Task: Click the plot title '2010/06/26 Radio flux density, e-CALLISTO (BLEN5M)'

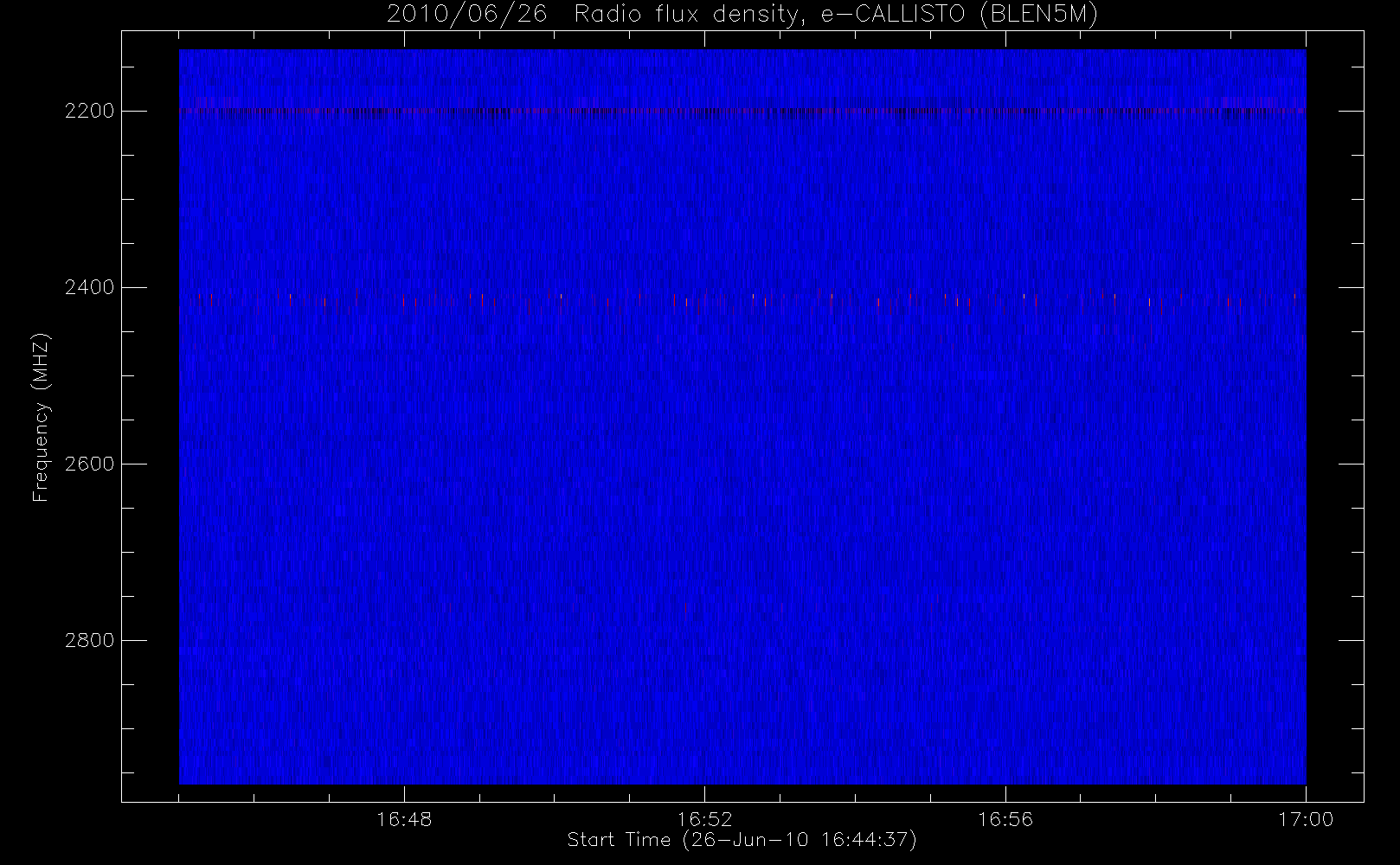Action: click(742, 14)
